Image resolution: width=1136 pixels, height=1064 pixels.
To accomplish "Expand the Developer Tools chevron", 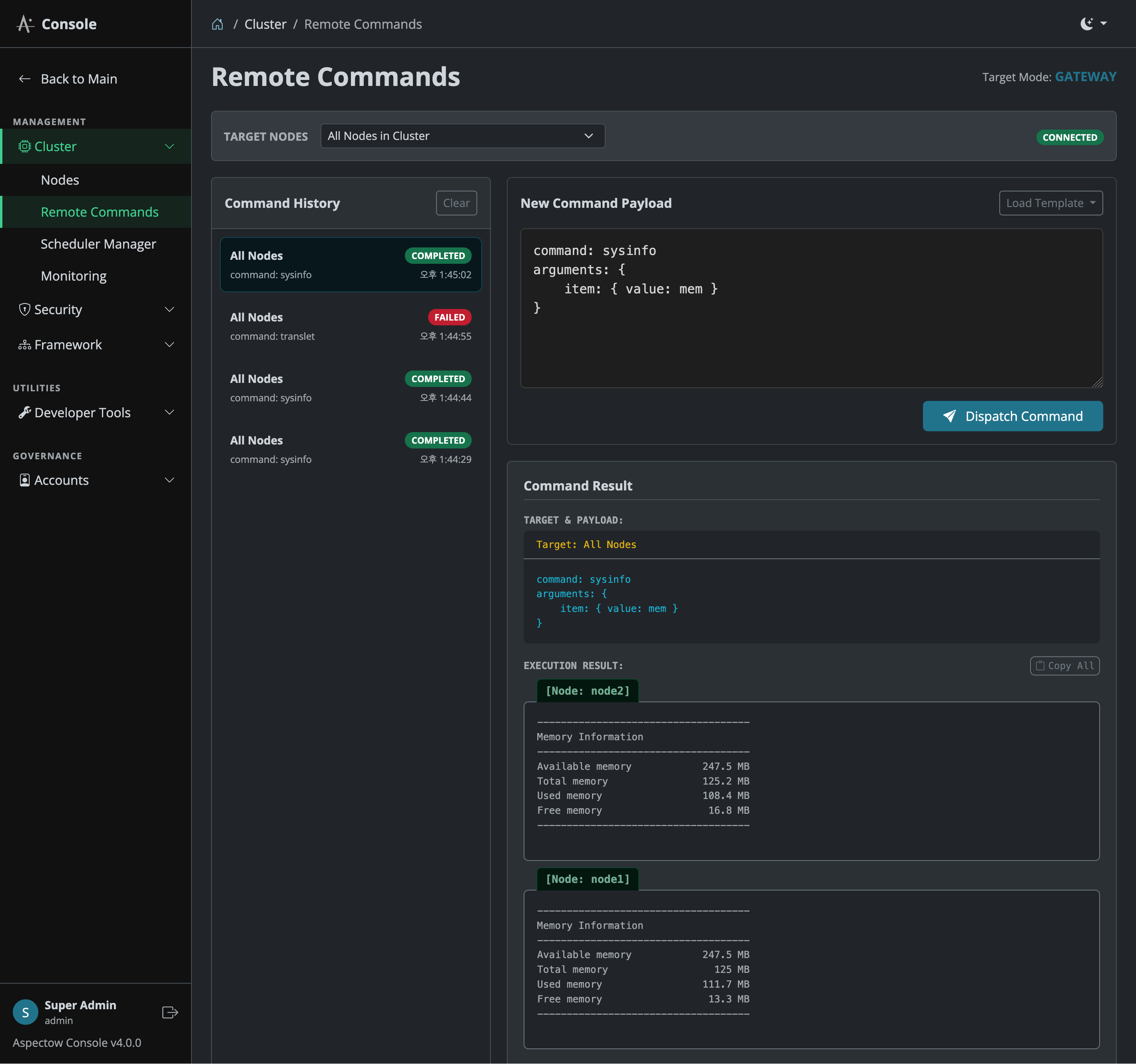I will coord(170,412).
